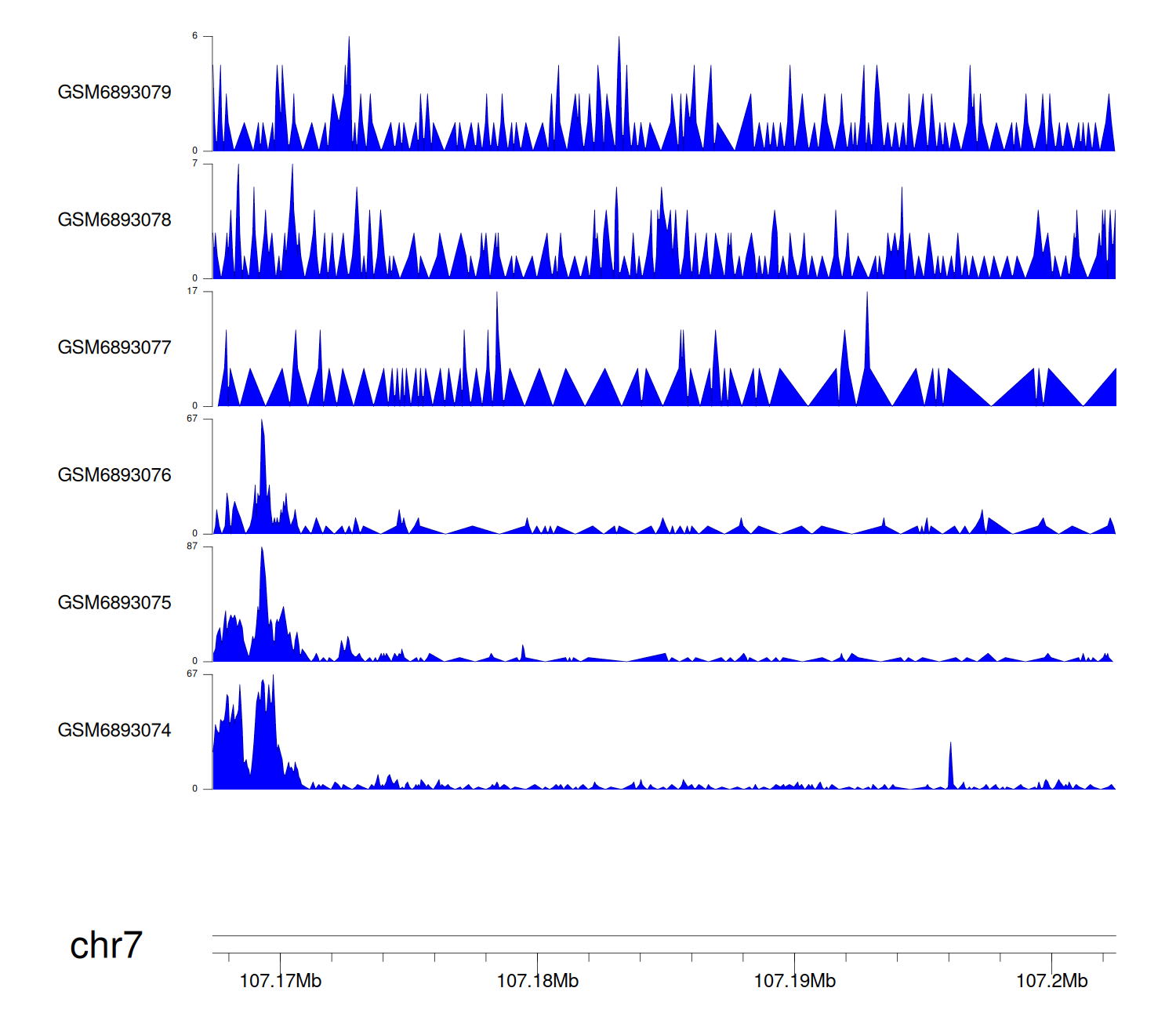Click the y-axis maximum value 17
The height and width of the screenshot is (1035, 1176).
pyautogui.click(x=192, y=292)
